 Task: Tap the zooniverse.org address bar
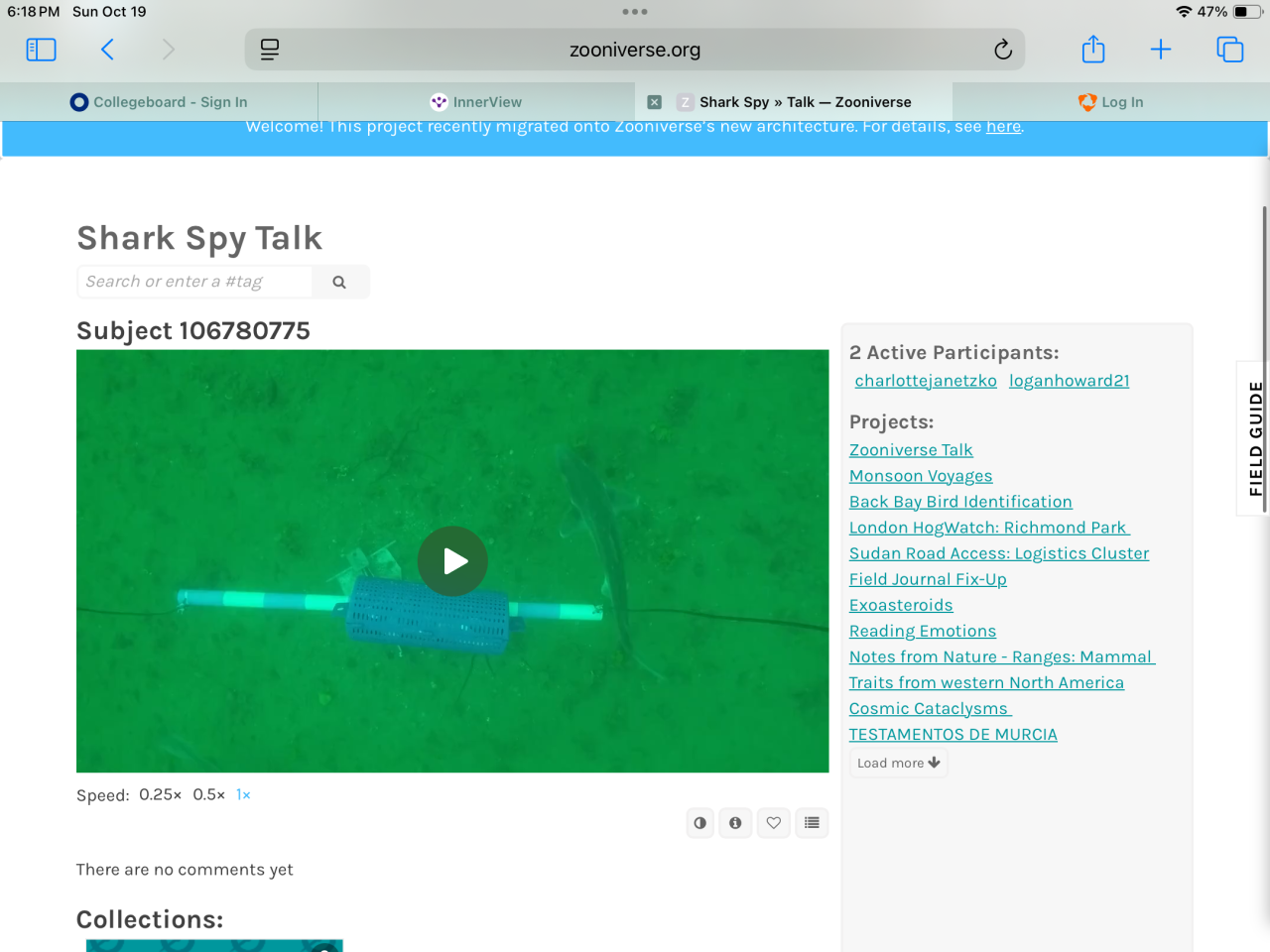(x=635, y=50)
